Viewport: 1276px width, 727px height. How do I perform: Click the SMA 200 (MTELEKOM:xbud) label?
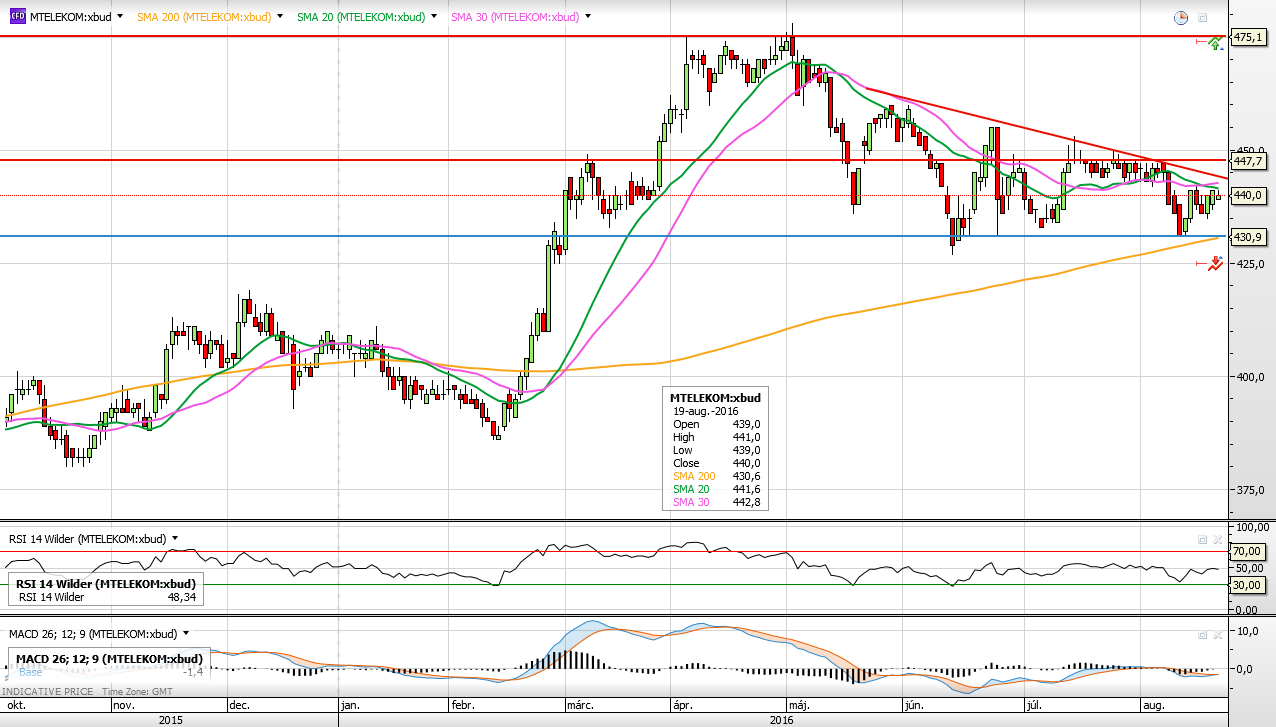click(203, 17)
